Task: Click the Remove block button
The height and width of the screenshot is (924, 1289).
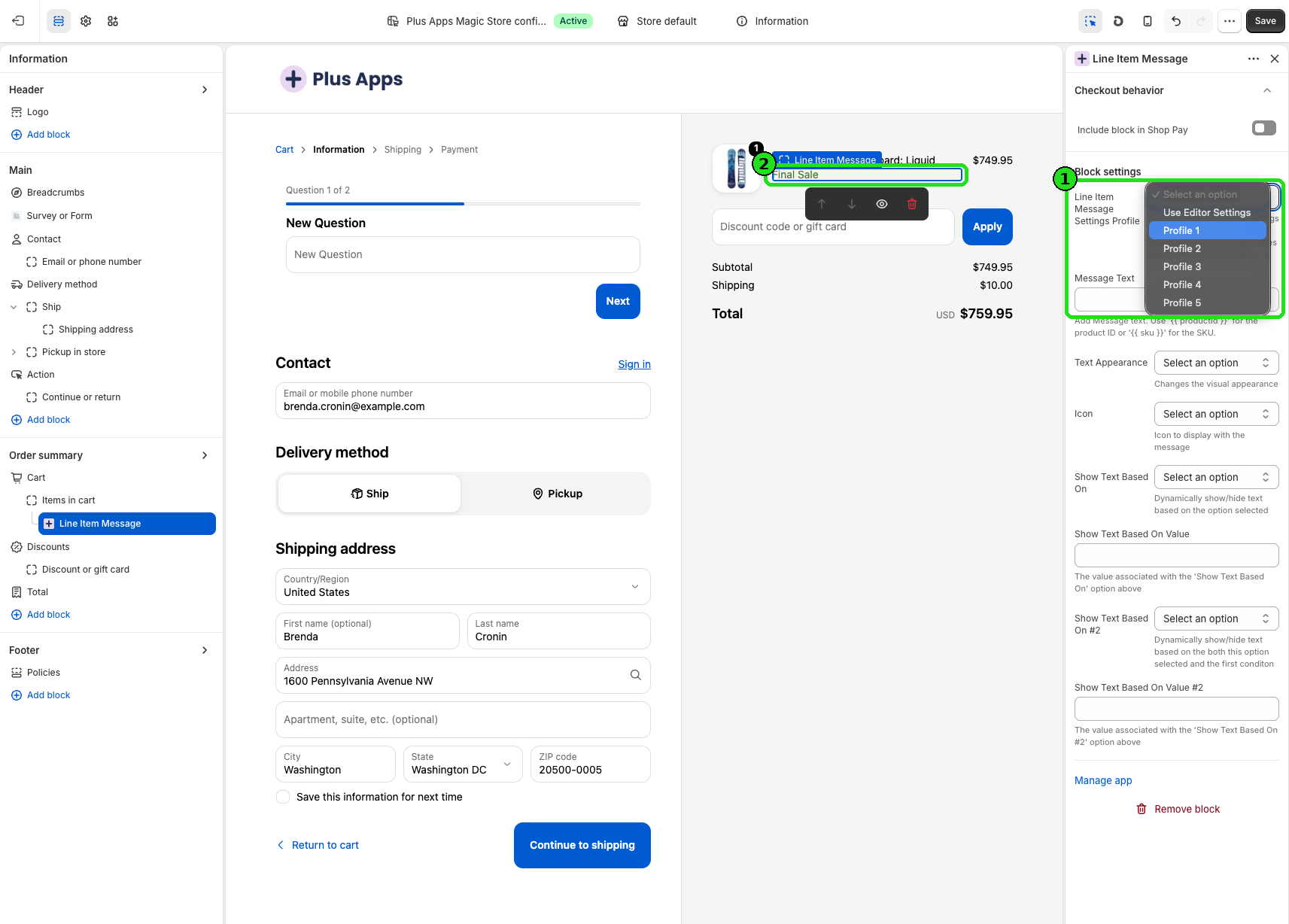Action: click(x=1178, y=809)
